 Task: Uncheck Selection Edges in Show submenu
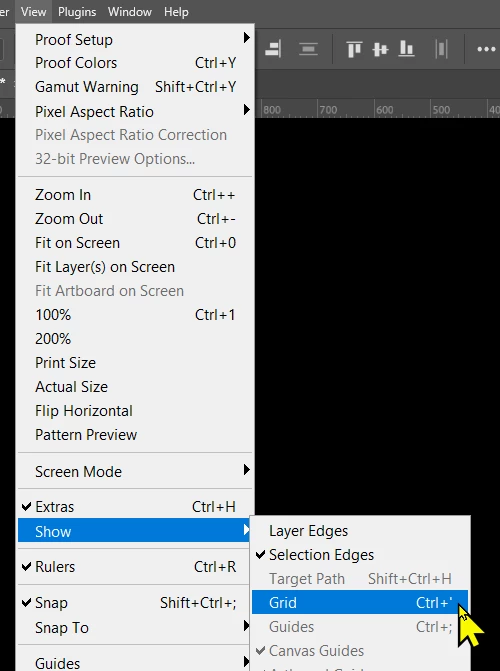(360, 555)
